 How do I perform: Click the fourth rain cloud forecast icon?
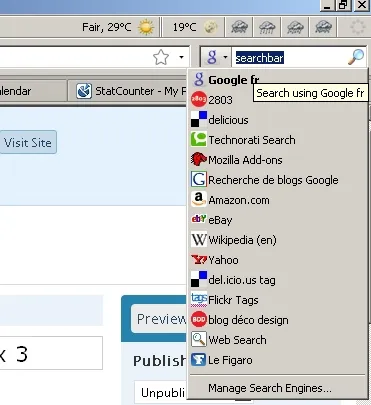click(x=323, y=27)
